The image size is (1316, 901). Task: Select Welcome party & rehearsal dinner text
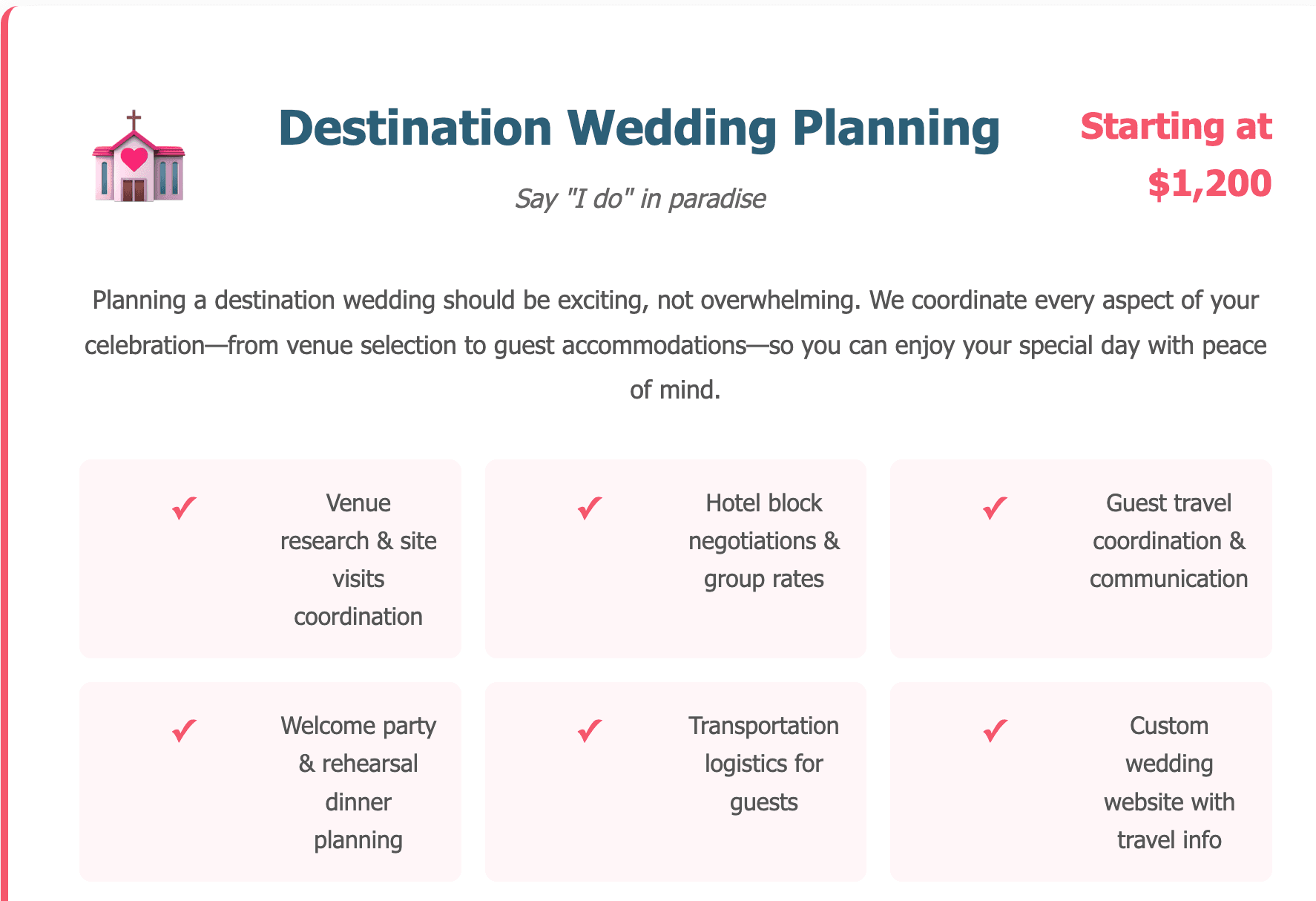tap(358, 782)
